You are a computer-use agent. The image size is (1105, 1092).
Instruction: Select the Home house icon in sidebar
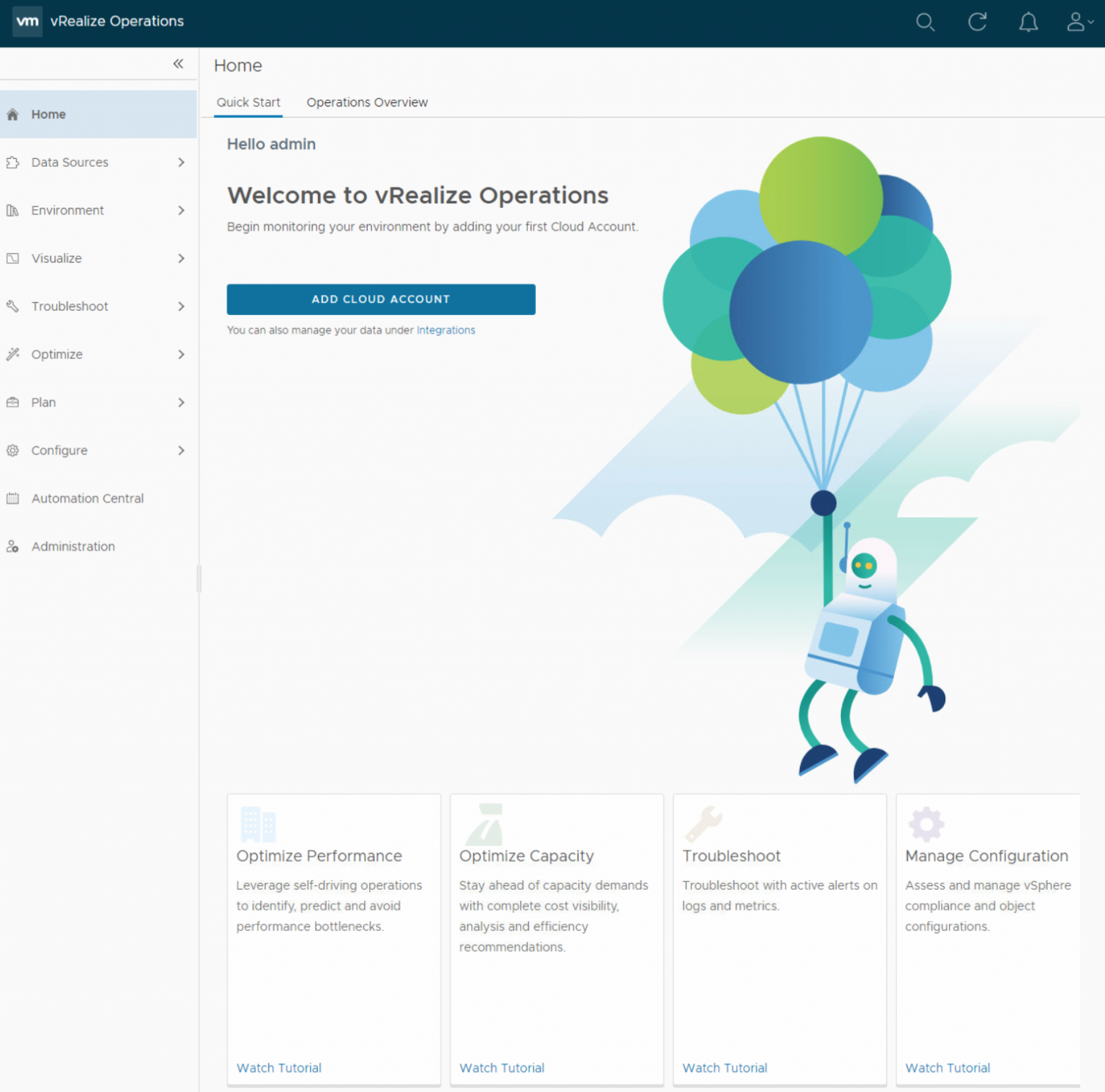pos(12,114)
